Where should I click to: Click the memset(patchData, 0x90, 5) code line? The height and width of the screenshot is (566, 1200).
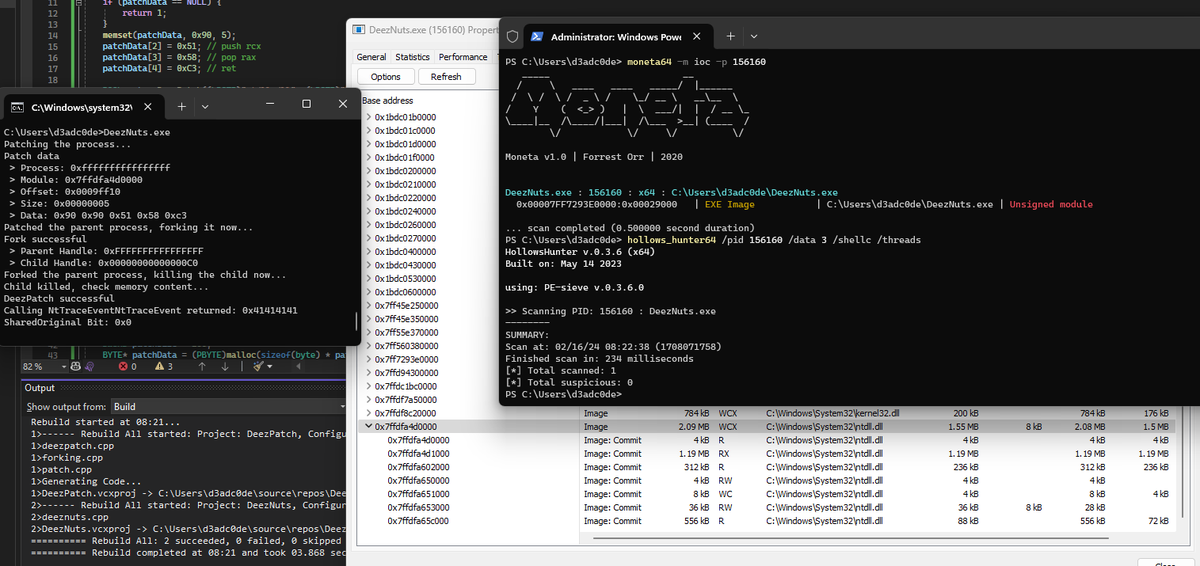click(168, 34)
